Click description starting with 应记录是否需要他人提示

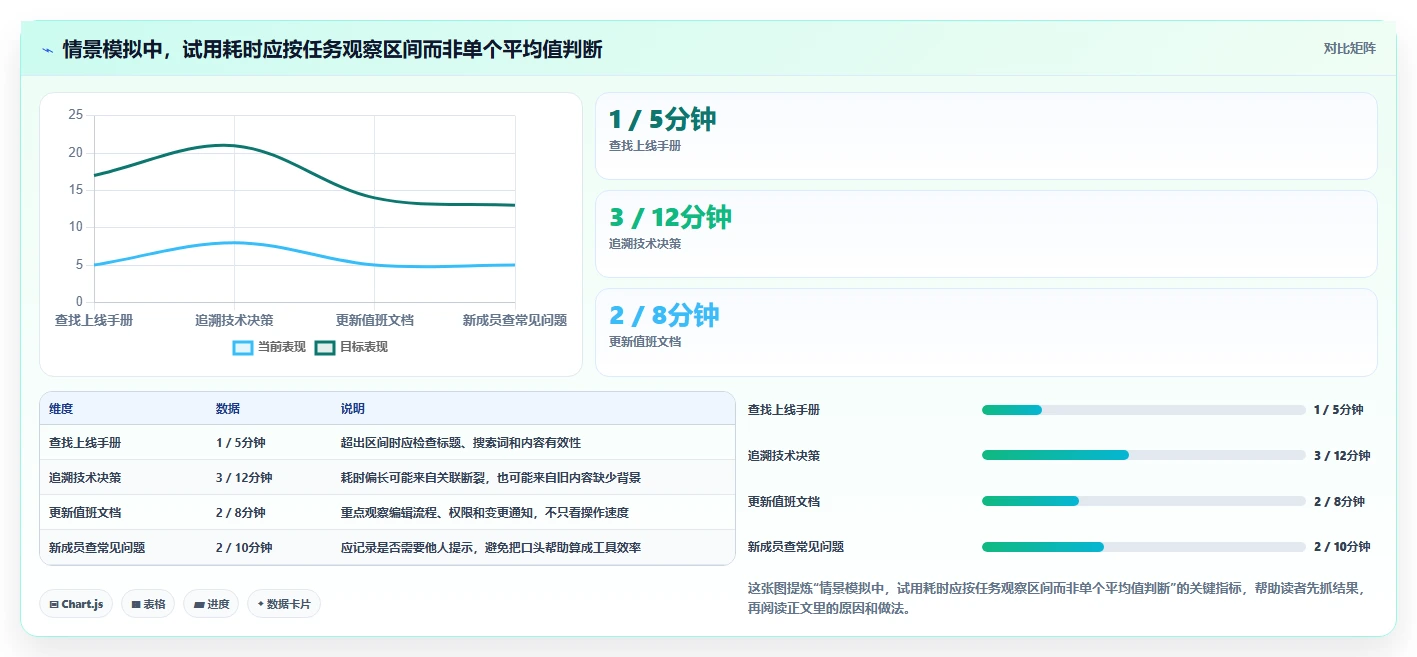(x=491, y=548)
